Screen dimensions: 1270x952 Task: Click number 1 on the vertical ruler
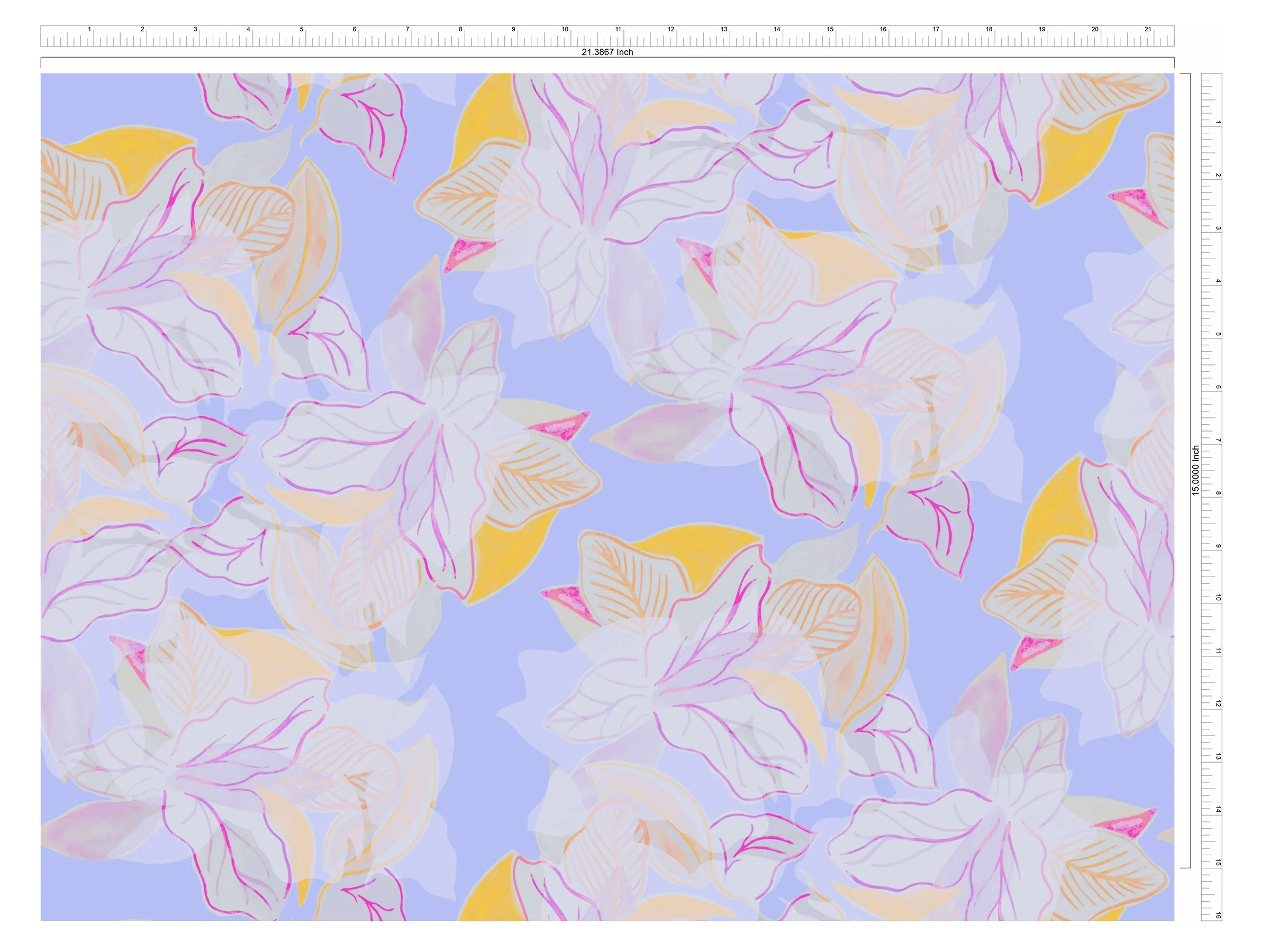(x=1218, y=122)
